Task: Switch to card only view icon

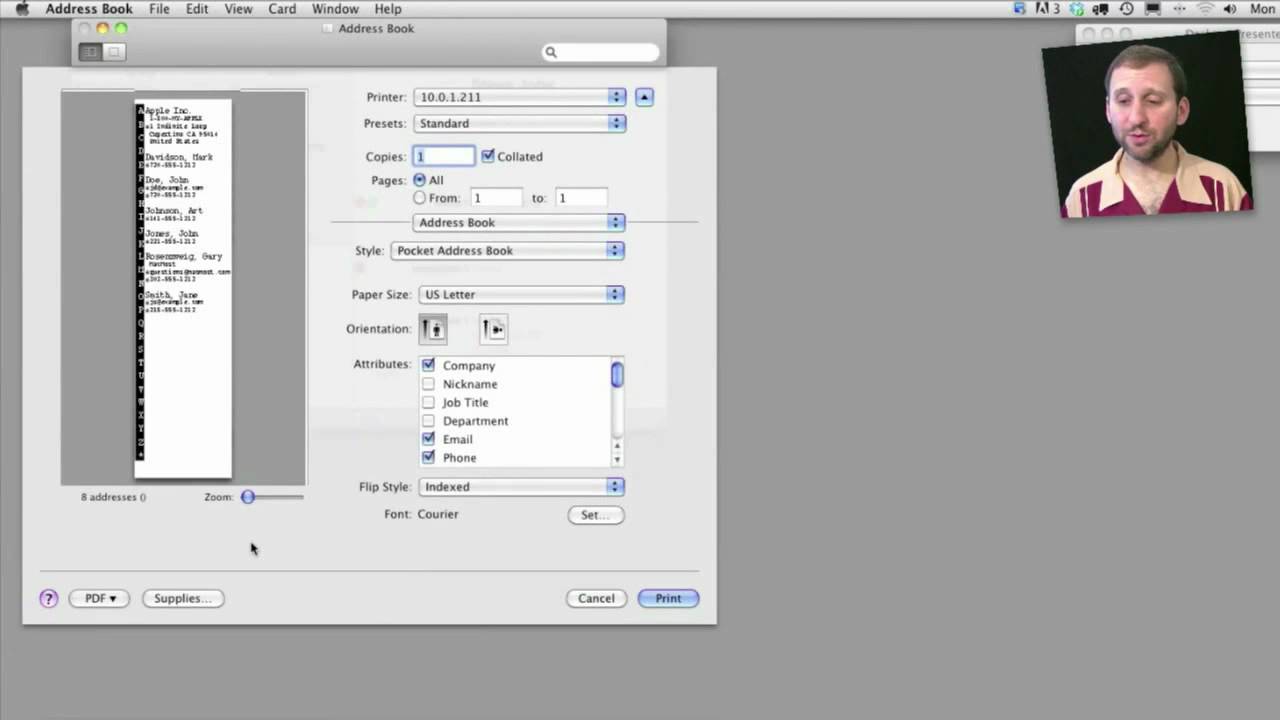Action: 114,52
